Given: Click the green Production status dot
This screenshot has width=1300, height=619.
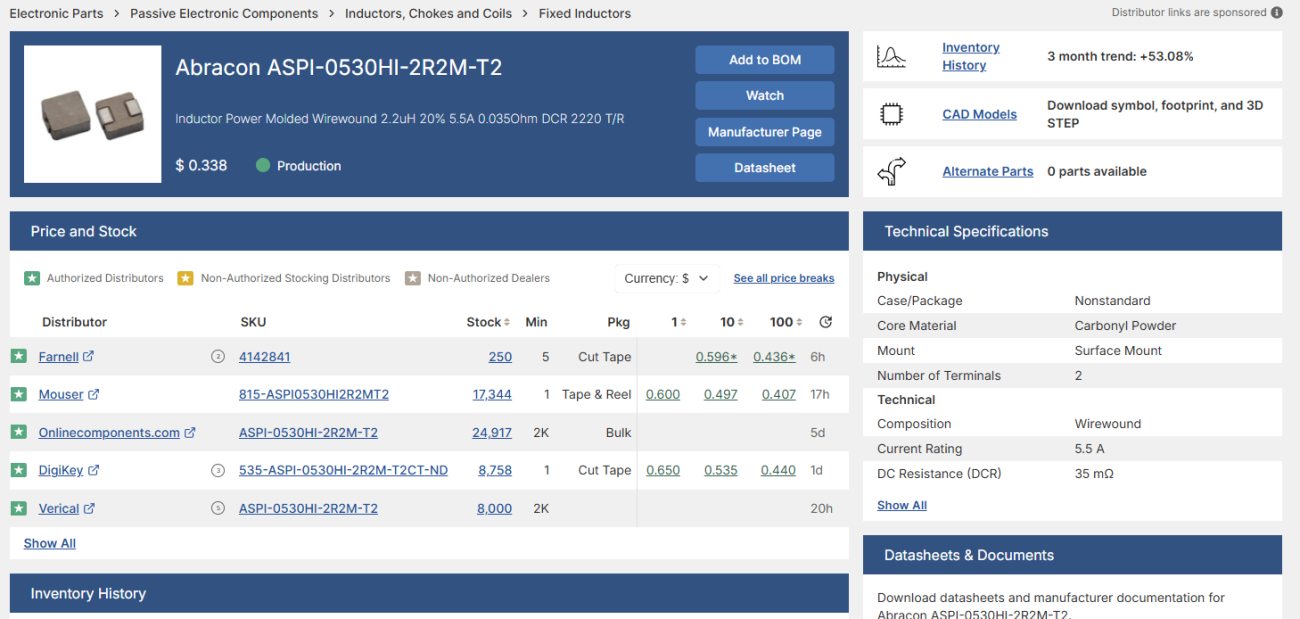Looking at the screenshot, I should click(x=263, y=165).
